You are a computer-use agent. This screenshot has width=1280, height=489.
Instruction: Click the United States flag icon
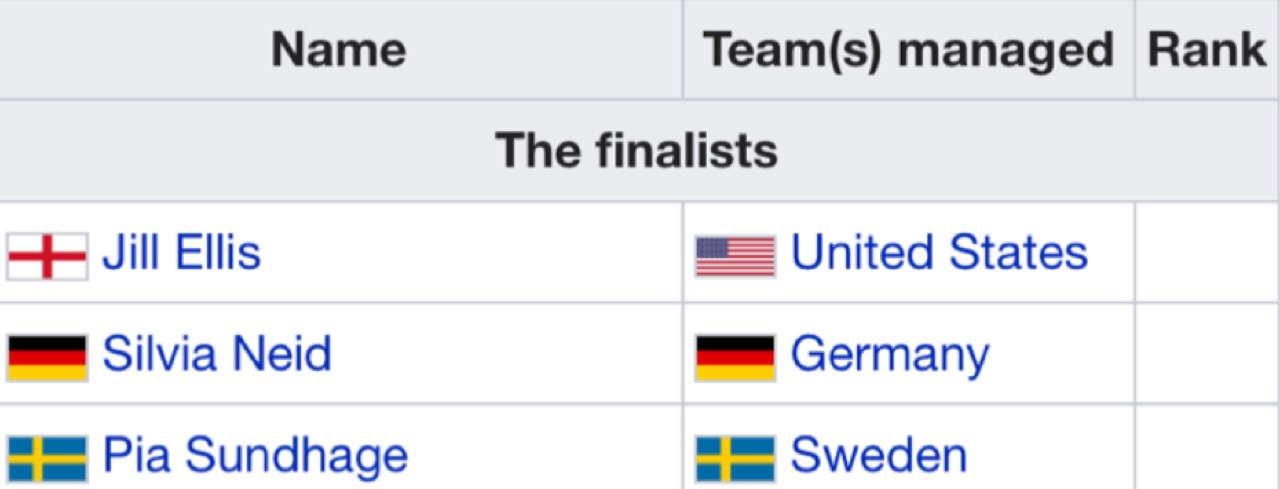pyautogui.click(x=735, y=256)
